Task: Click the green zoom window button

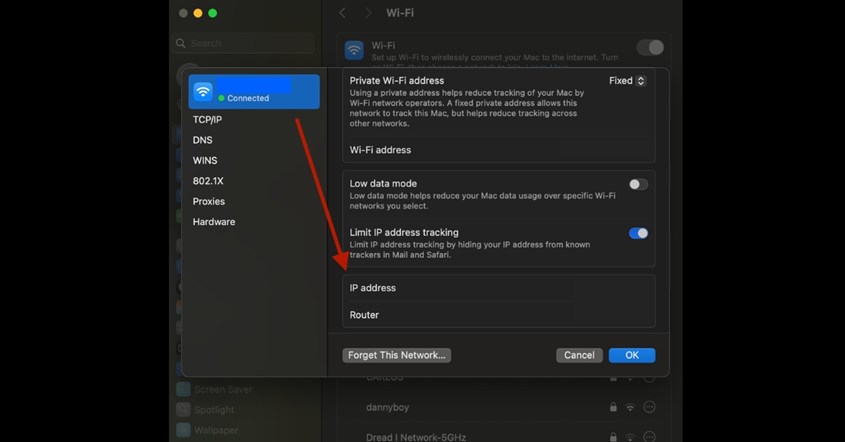Action: pos(212,13)
